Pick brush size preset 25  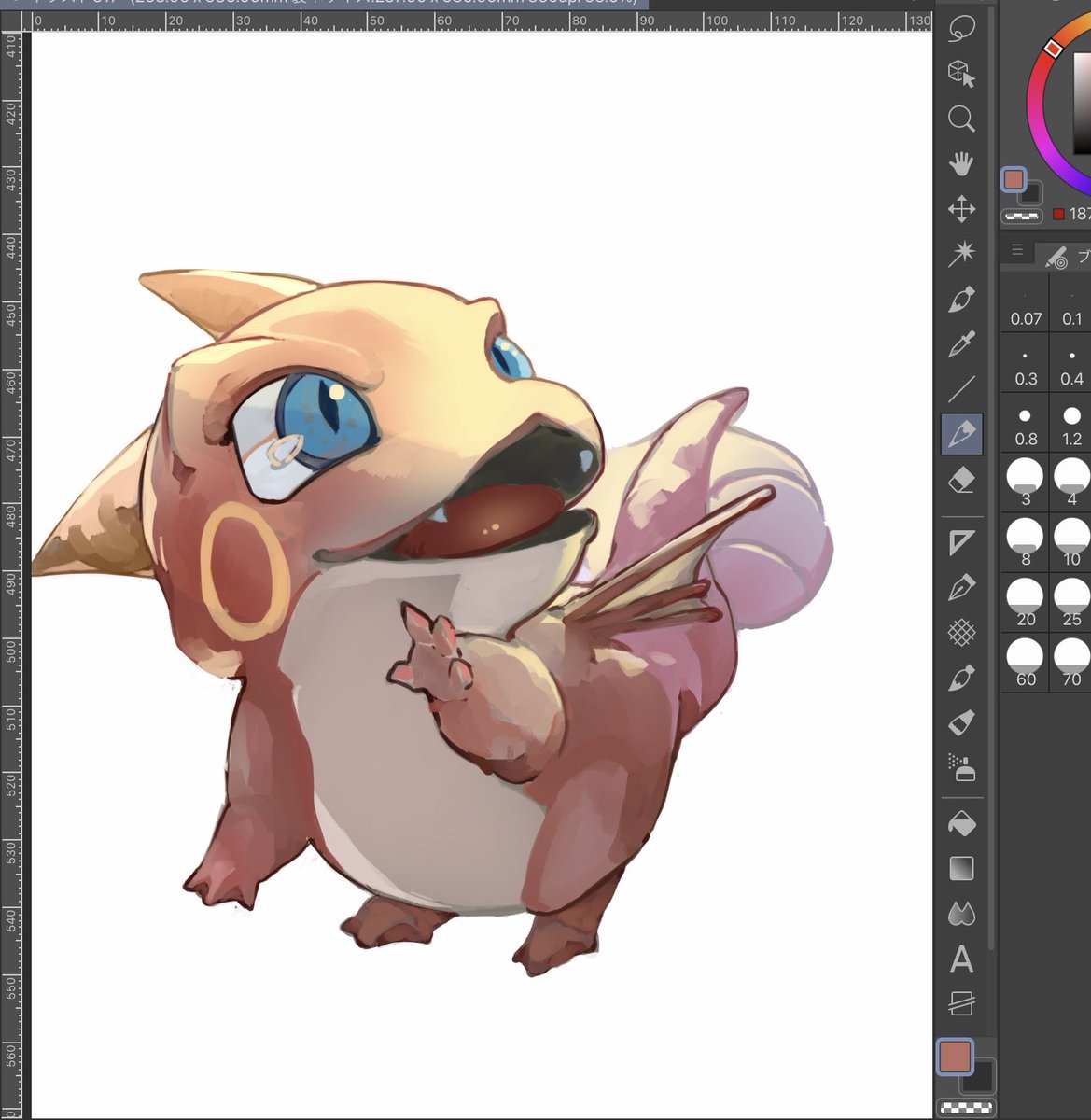click(x=1071, y=603)
